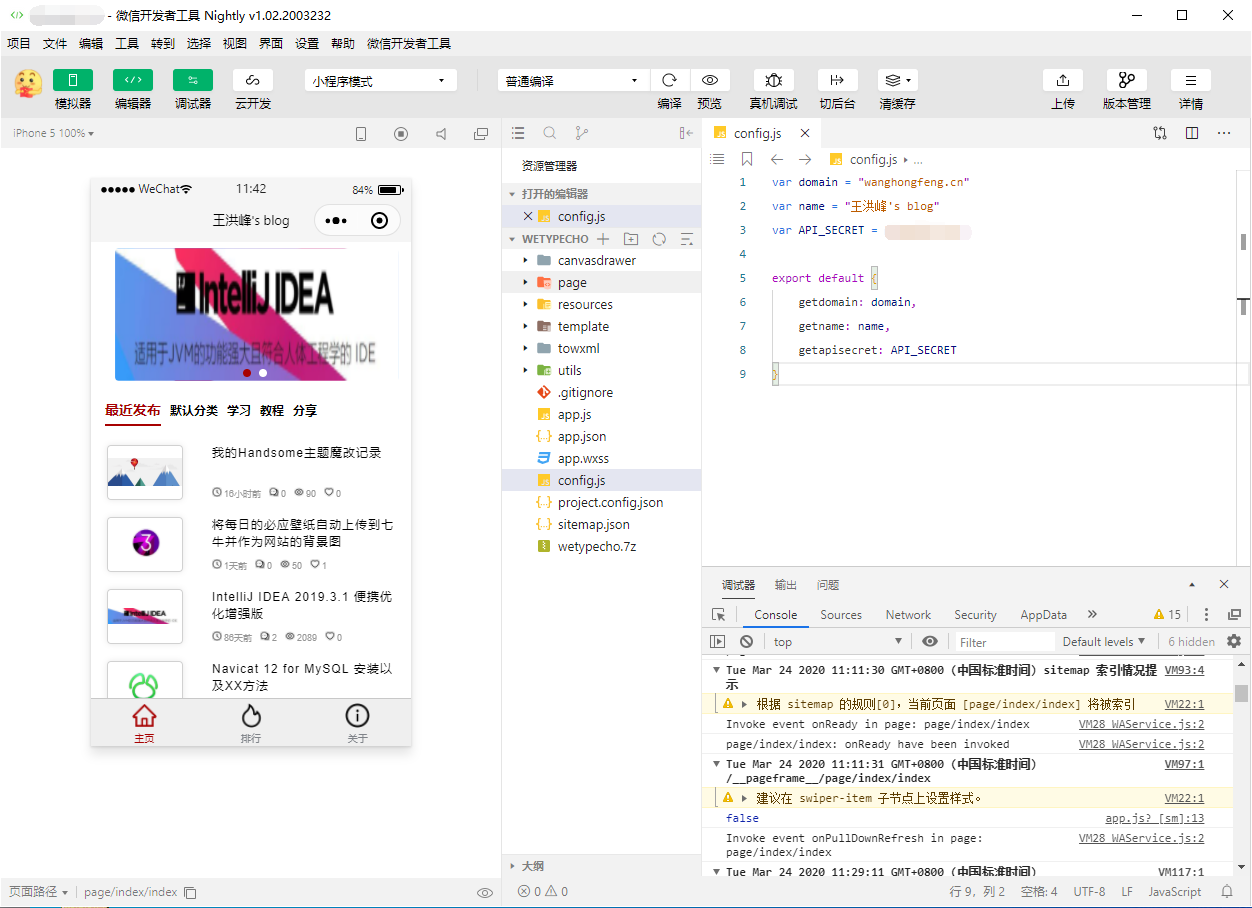Toggle the console live expression eye
1252x908 pixels.
(x=930, y=642)
